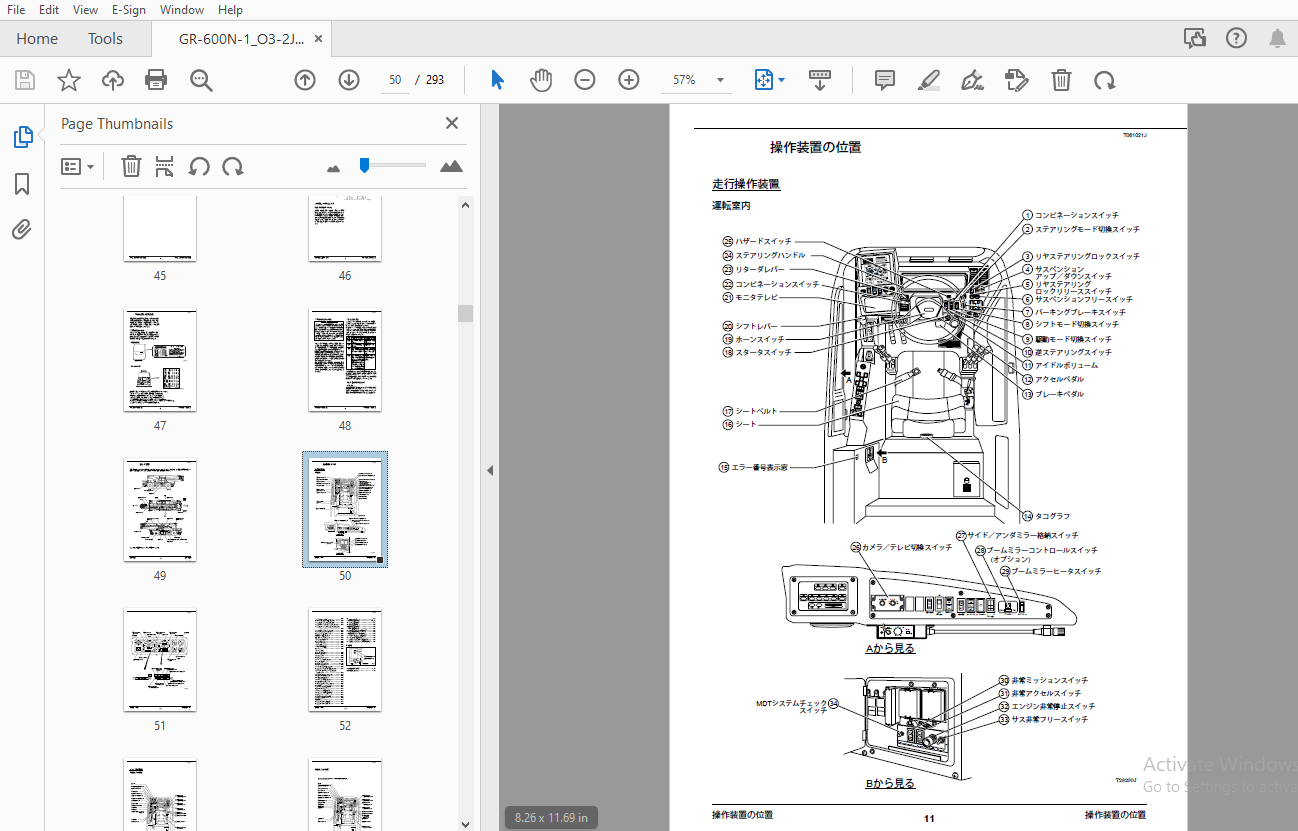Zoom out with the minus icon

[585, 80]
